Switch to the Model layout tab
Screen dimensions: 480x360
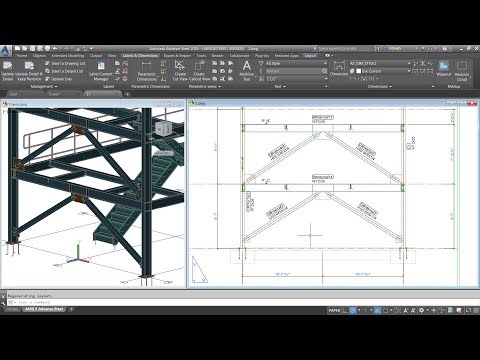[12, 309]
